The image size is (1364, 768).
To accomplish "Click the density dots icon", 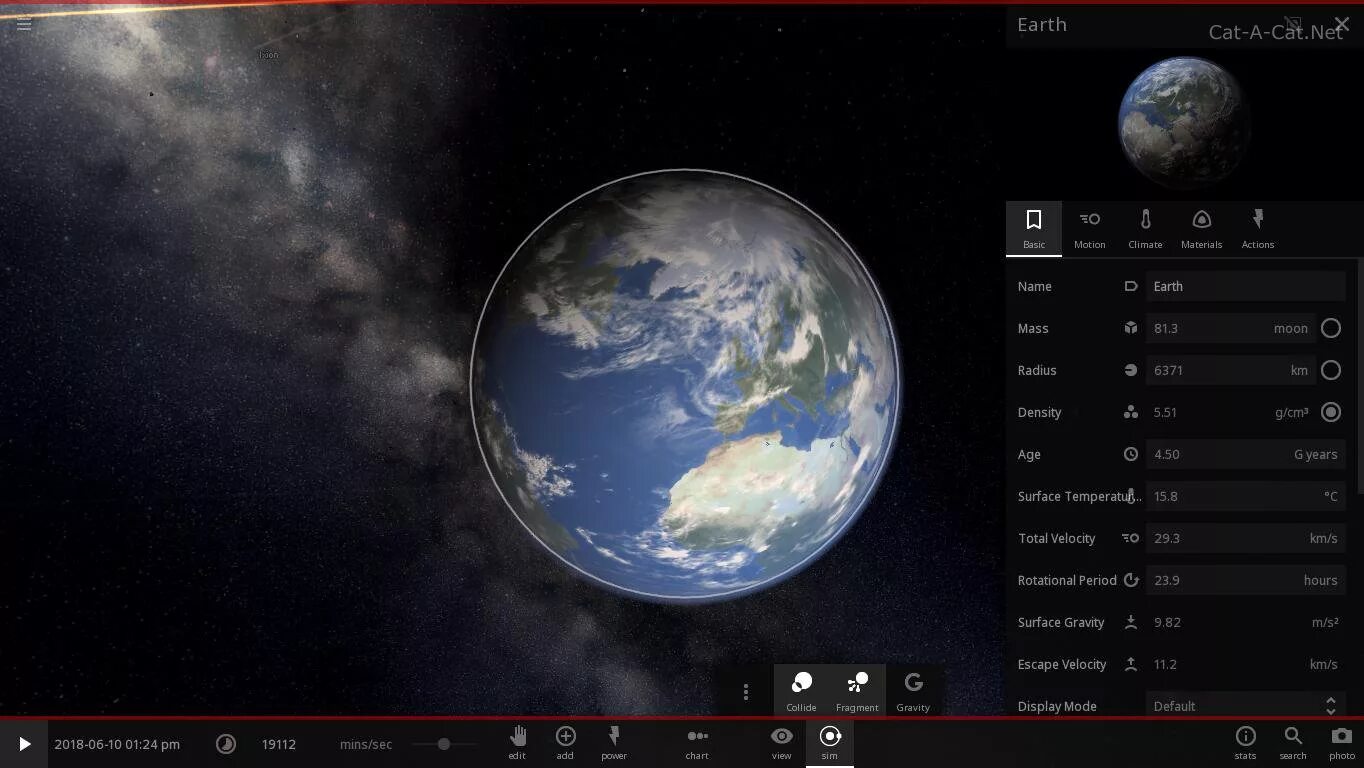I will point(1131,412).
